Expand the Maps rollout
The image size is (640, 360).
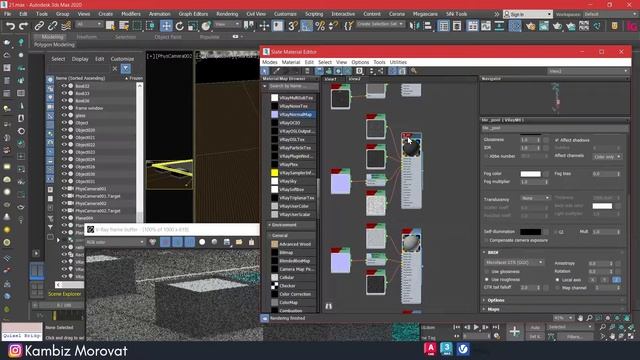point(493,309)
